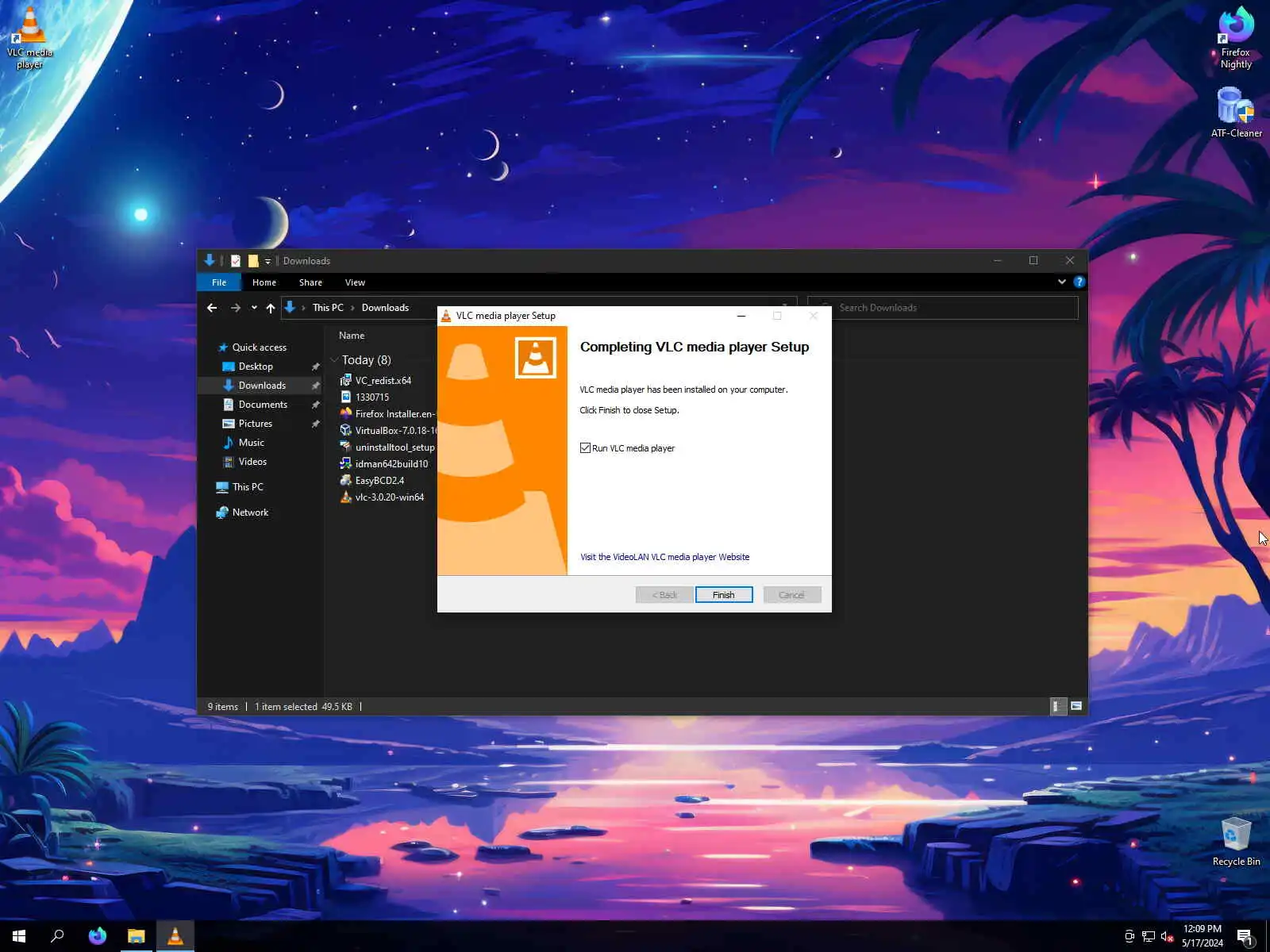The height and width of the screenshot is (952, 1270).
Task: Uncheck Run VLC media player checkbox
Action: tap(585, 448)
